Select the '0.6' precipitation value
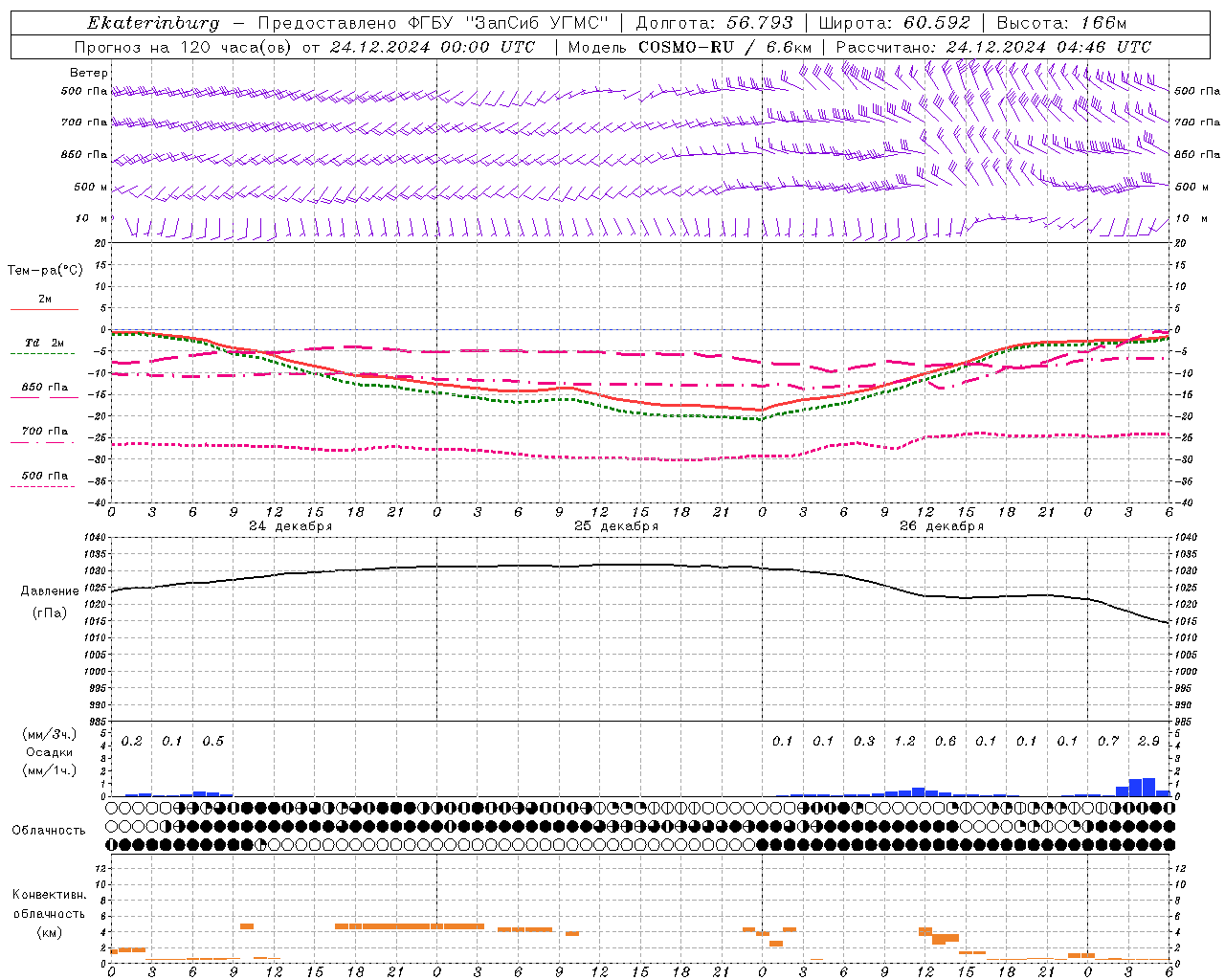Viewport: 1225px width, 980px height. pos(946,742)
